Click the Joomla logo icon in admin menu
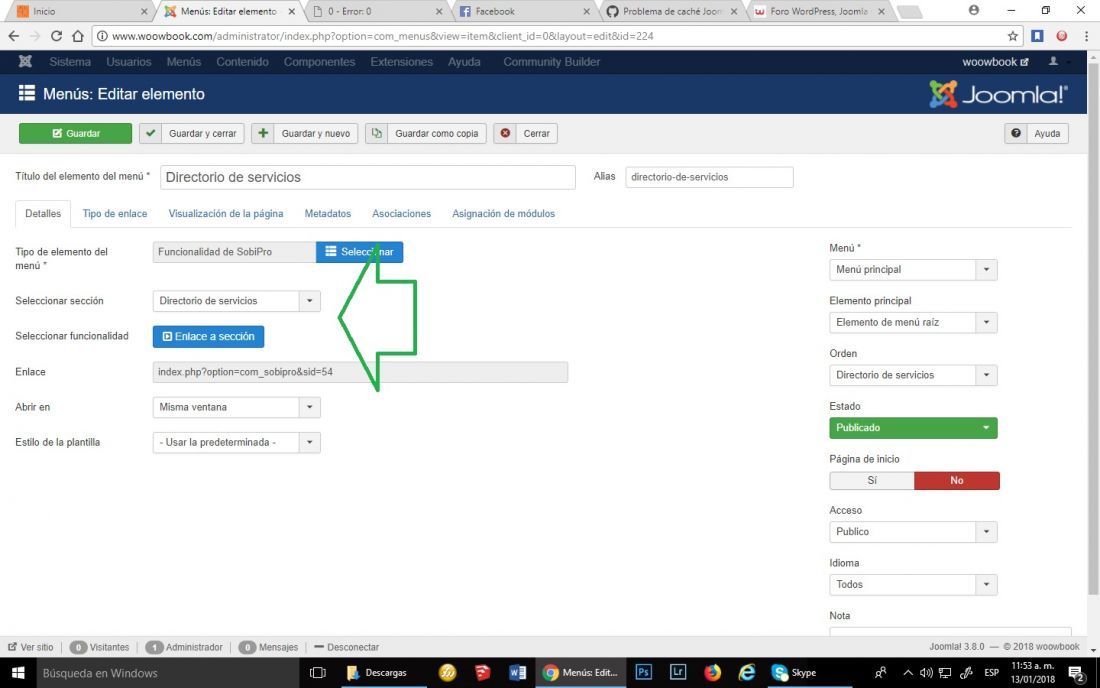Image resolution: width=1100 pixels, height=688 pixels. (25, 62)
